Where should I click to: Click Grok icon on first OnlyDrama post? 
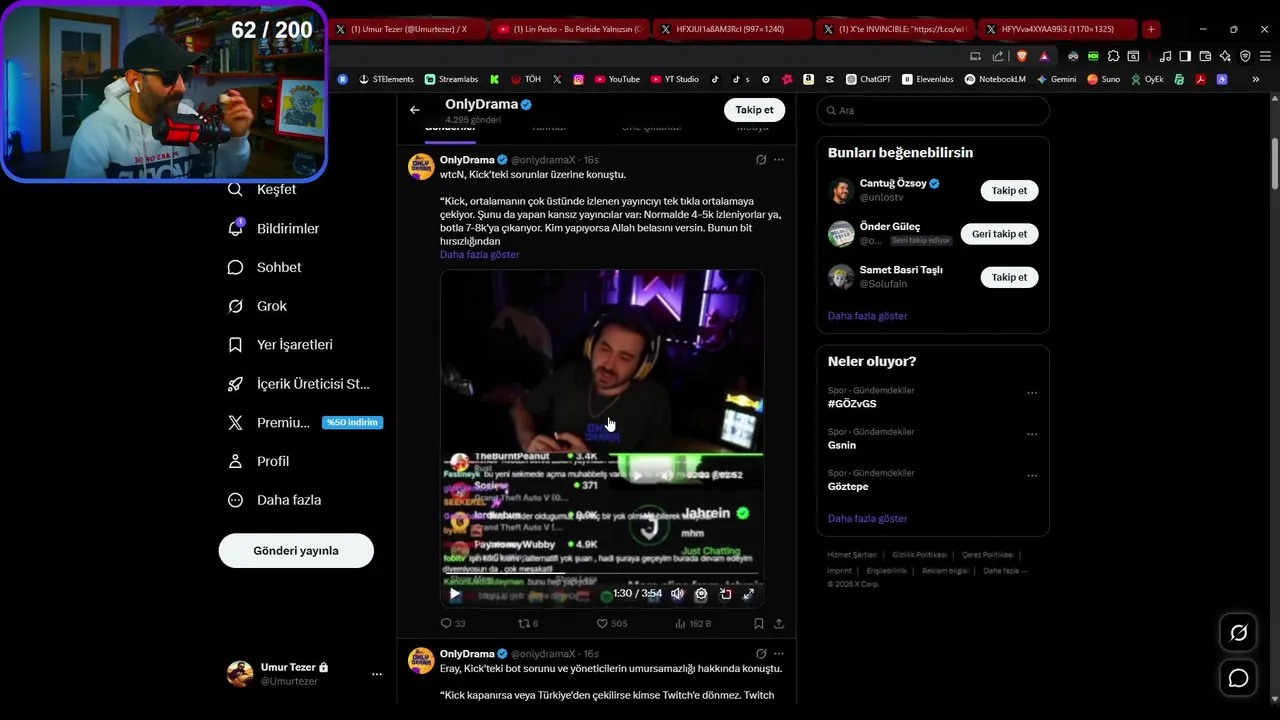pyautogui.click(x=761, y=160)
